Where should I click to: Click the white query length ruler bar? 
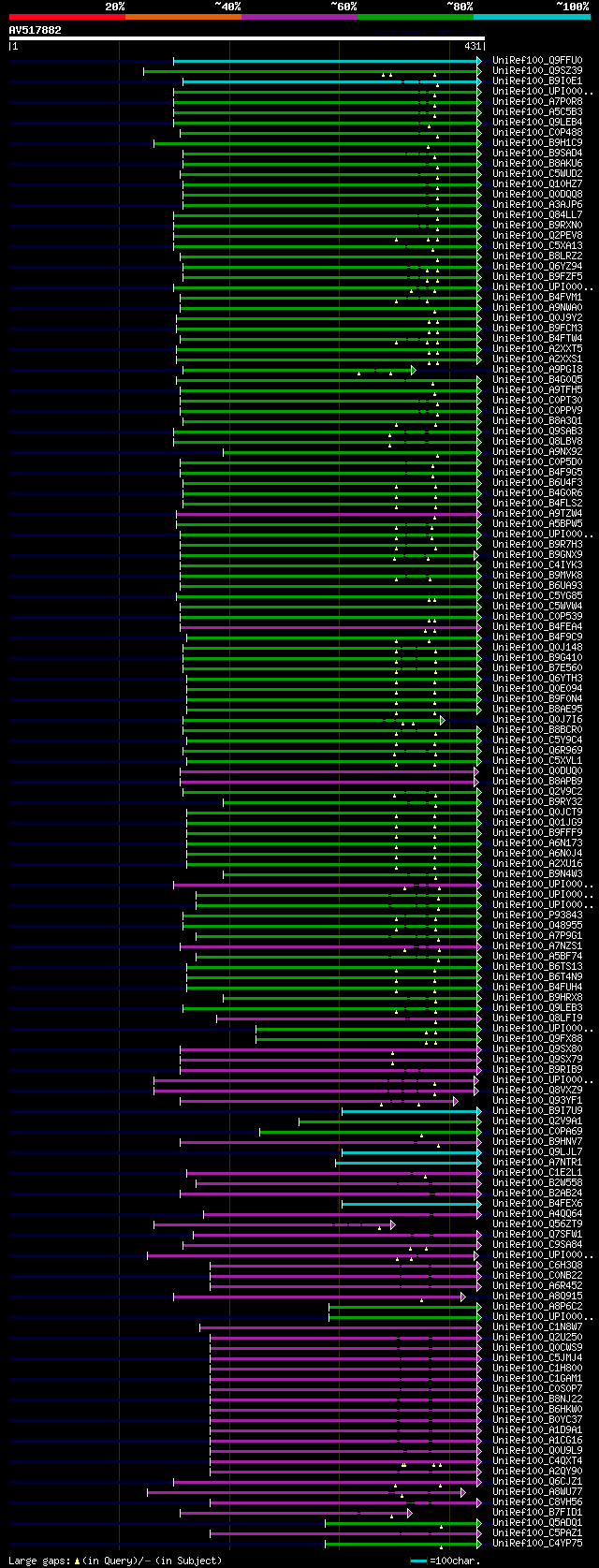point(247,38)
